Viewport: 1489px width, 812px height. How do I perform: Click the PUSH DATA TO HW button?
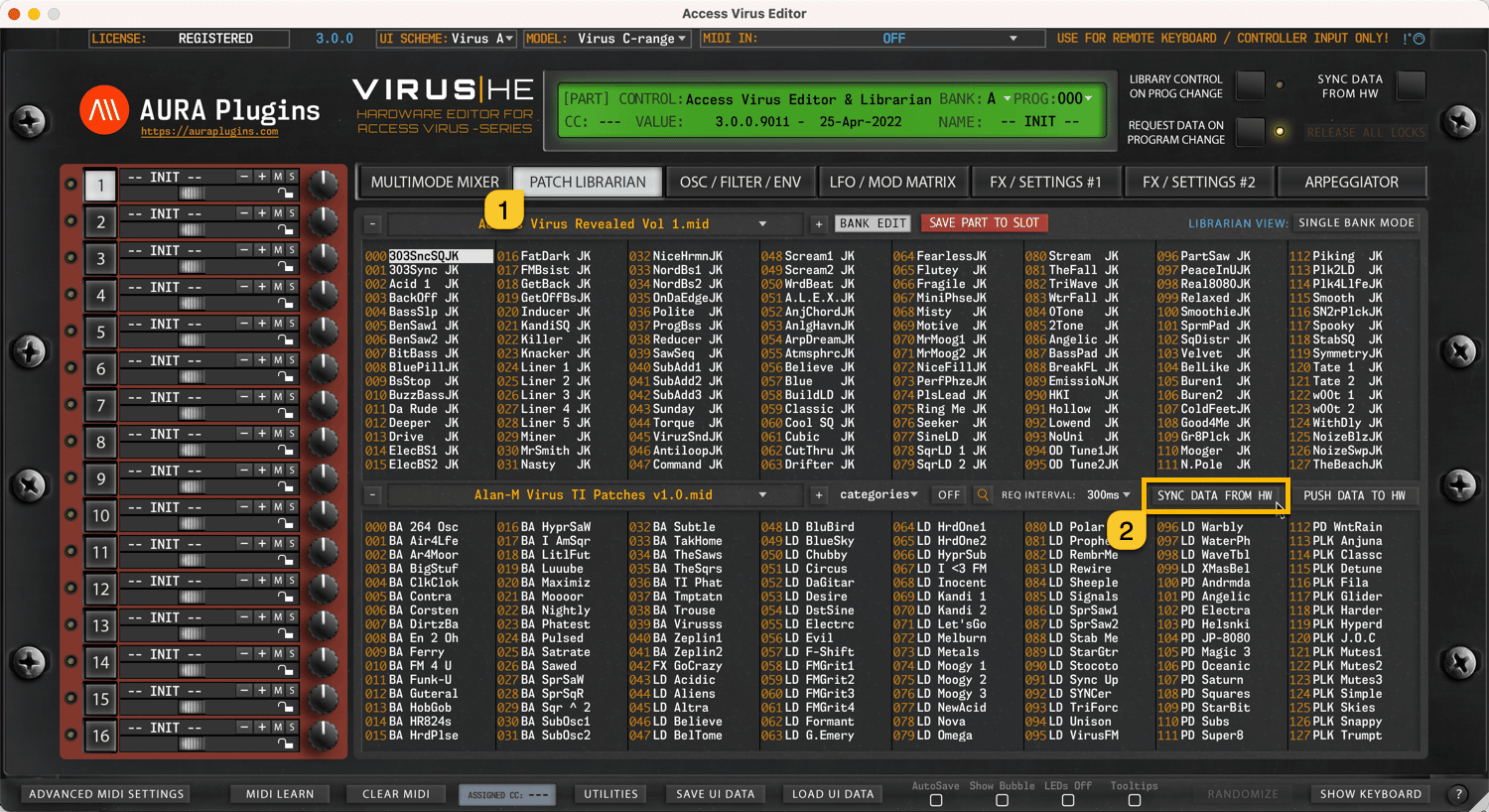click(x=1355, y=495)
